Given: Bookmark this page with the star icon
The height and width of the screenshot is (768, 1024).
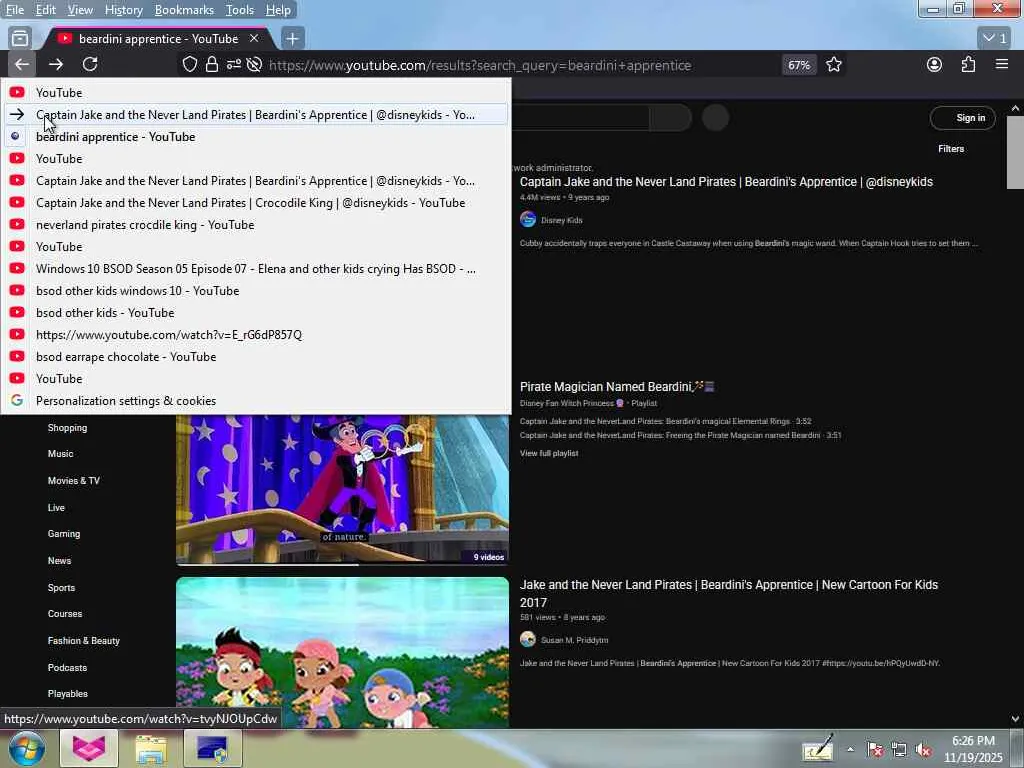Looking at the screenshot, I should [834, 65].
